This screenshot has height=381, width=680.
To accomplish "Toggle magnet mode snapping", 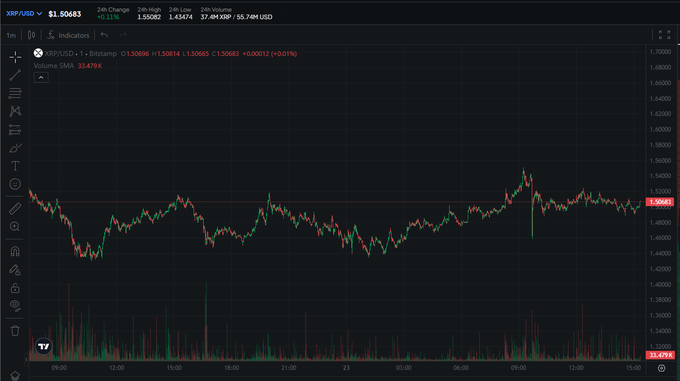I will pos(15,251).
